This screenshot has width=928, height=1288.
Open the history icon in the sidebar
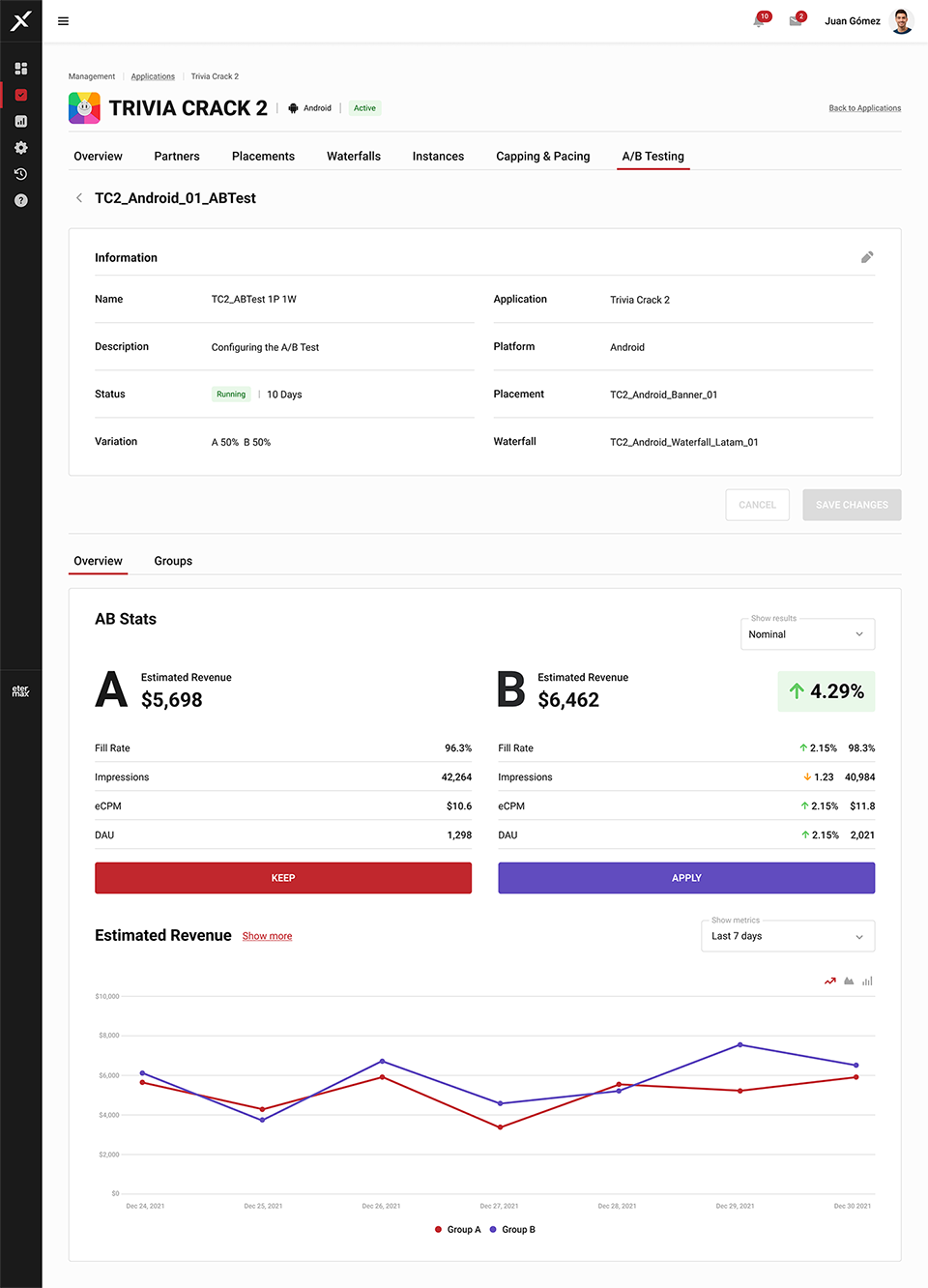tap(21, 174)
